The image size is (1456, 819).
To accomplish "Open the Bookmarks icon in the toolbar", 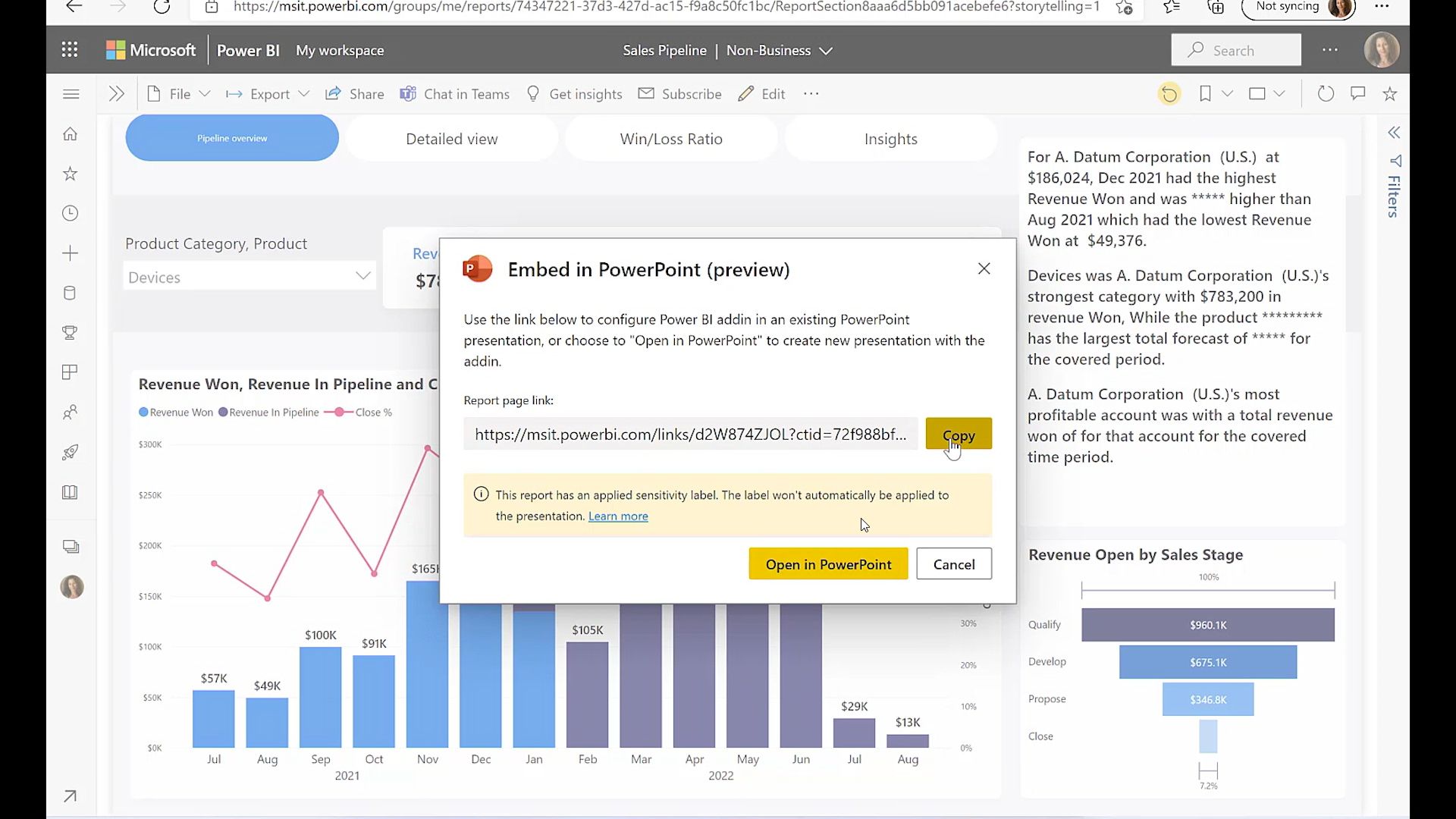I will point(1205,94).
